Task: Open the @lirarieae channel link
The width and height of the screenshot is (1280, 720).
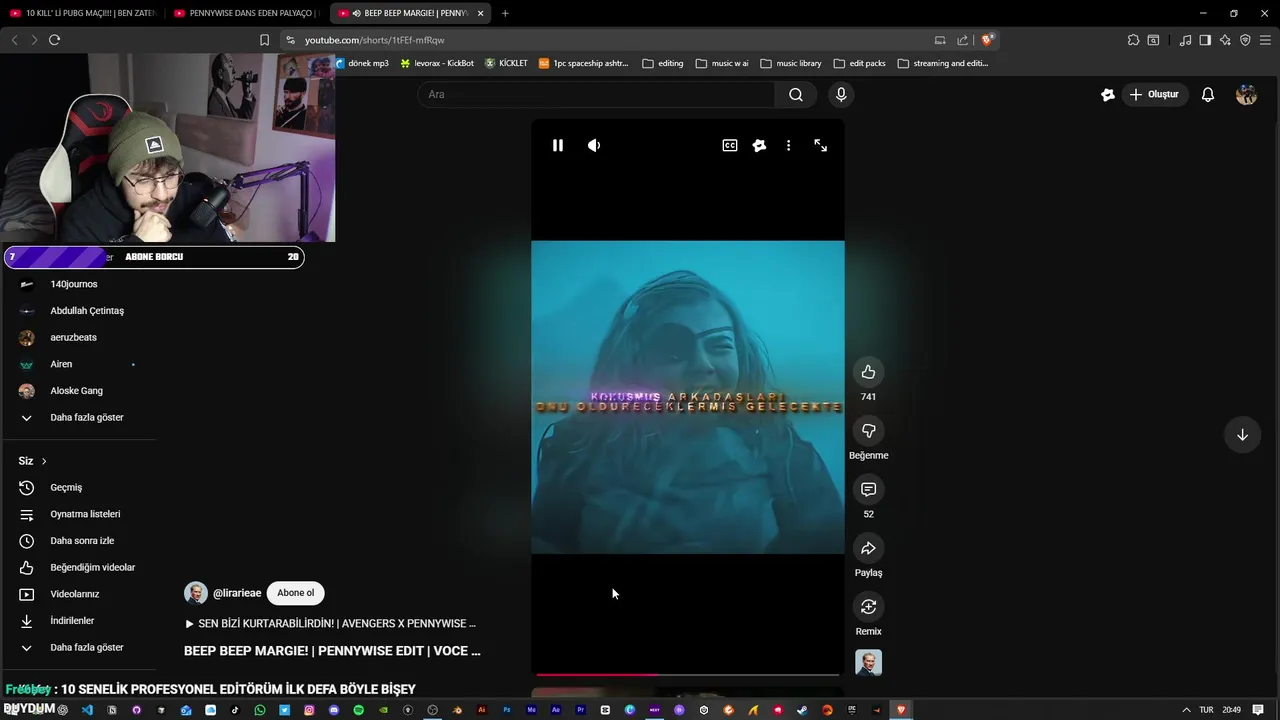Action: coord(237,593)
